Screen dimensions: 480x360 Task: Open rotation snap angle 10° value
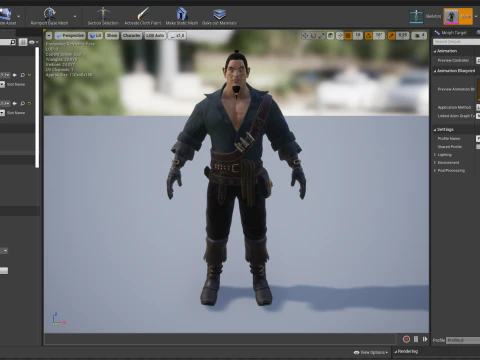379,35
